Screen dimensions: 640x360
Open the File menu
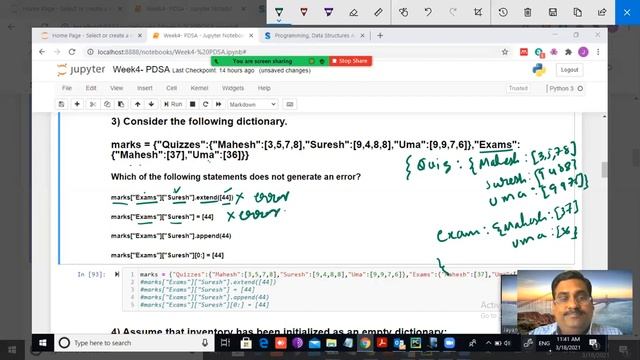click(67, 88)
